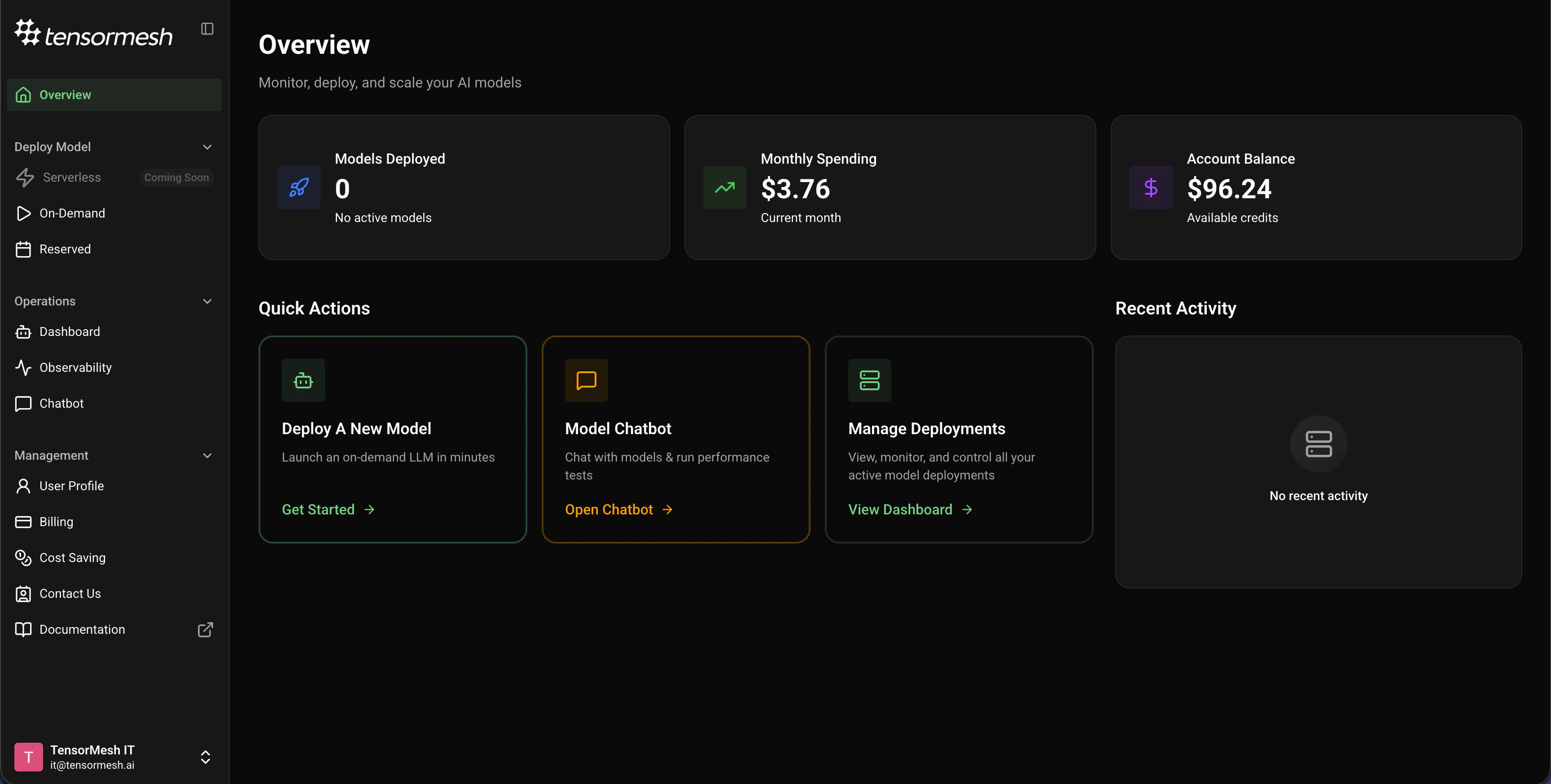Collapse the Management section
The width and height of the screenshot is (1551, 784).
click(207, 456)
